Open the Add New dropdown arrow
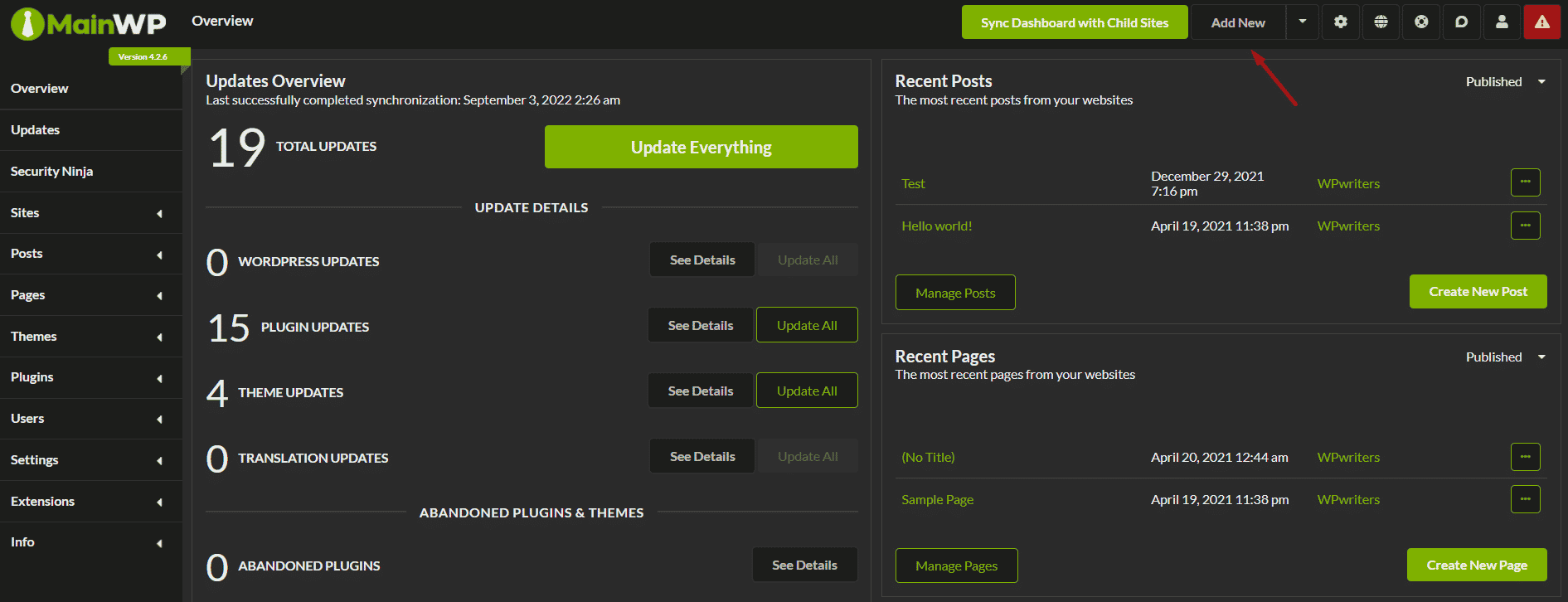 (x=1303, y=22)
